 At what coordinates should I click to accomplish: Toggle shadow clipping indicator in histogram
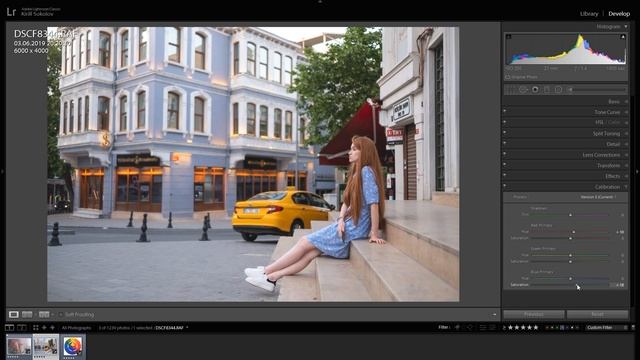pos(509,37)
